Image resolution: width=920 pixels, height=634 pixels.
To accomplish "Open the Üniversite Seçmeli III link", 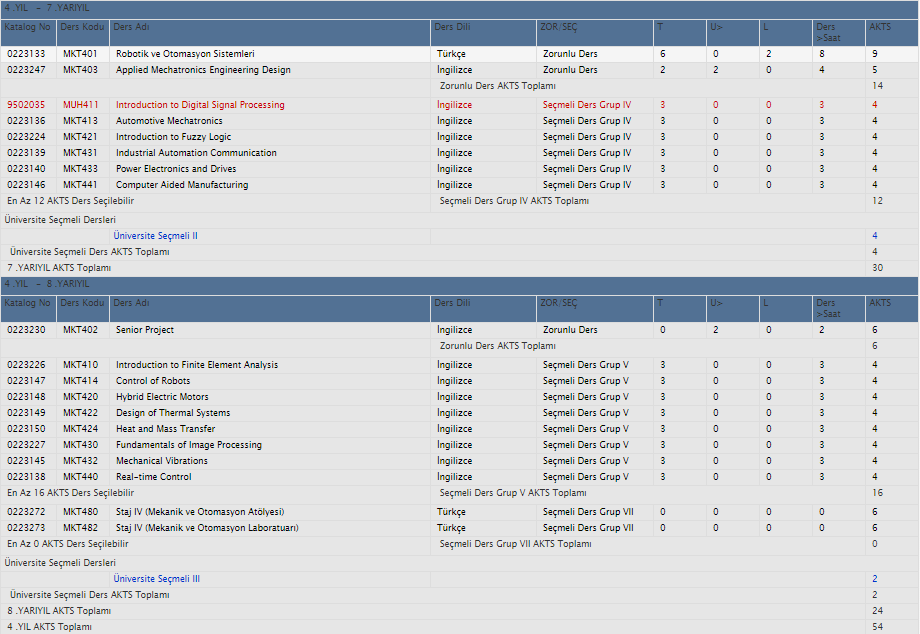I will 157,579.
